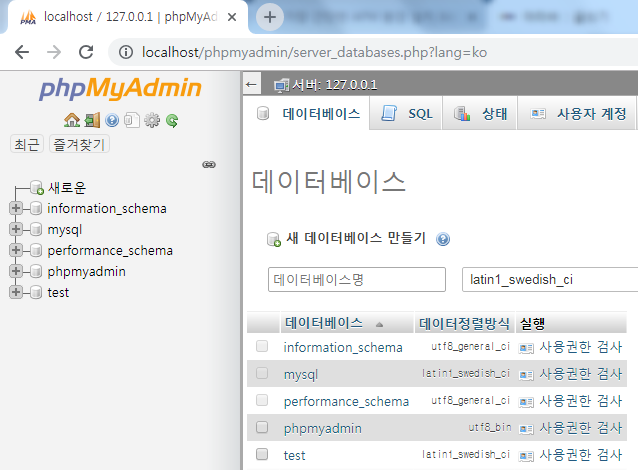Screen dimensions: 638x470
Task: Go back in browser history
Action: (x=22, y=52)
